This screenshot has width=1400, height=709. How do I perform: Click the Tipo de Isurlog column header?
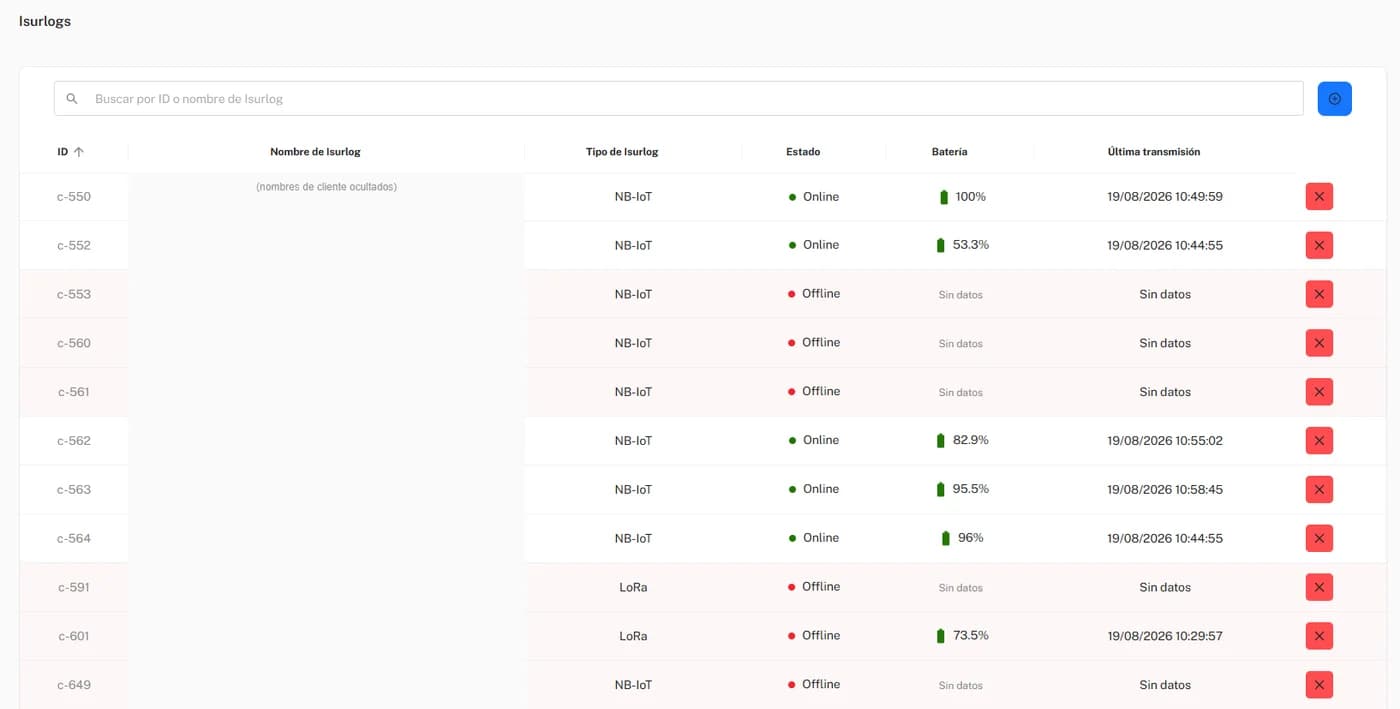tap(622, 152)
